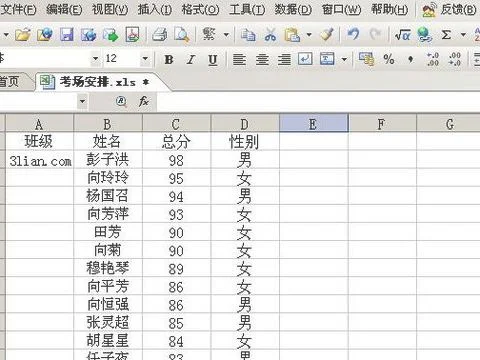Toggle italic formatting
480x360 pixels.
point(191,59)
